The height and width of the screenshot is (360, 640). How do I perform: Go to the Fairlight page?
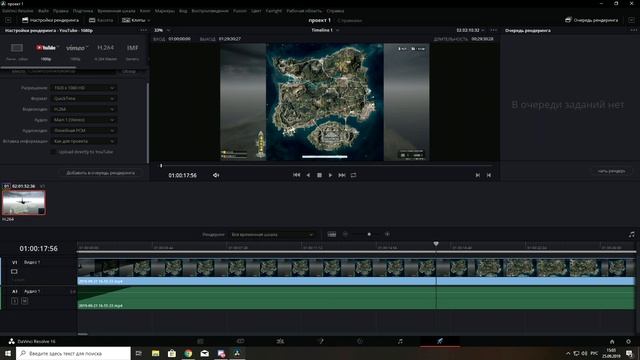400,341
